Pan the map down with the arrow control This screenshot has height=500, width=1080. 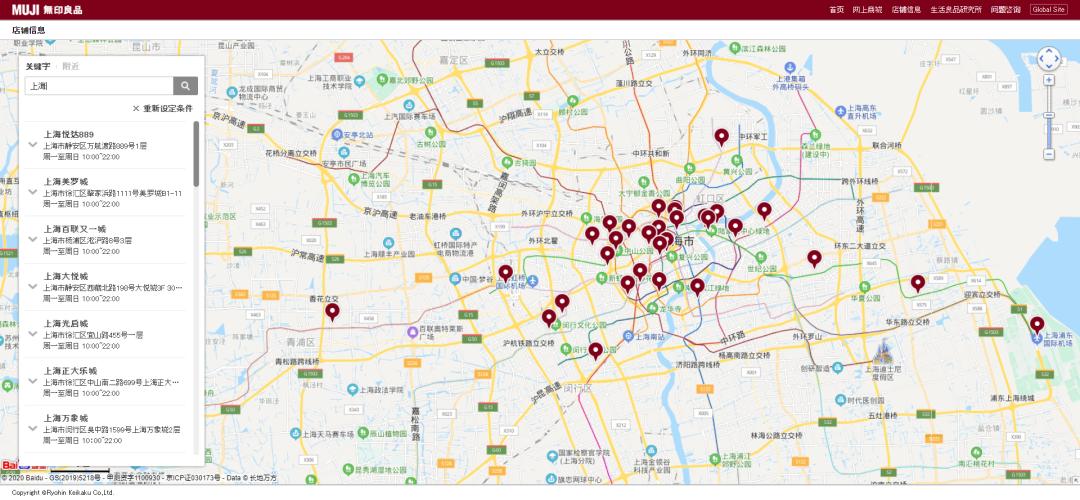(x=1048, y=67)
